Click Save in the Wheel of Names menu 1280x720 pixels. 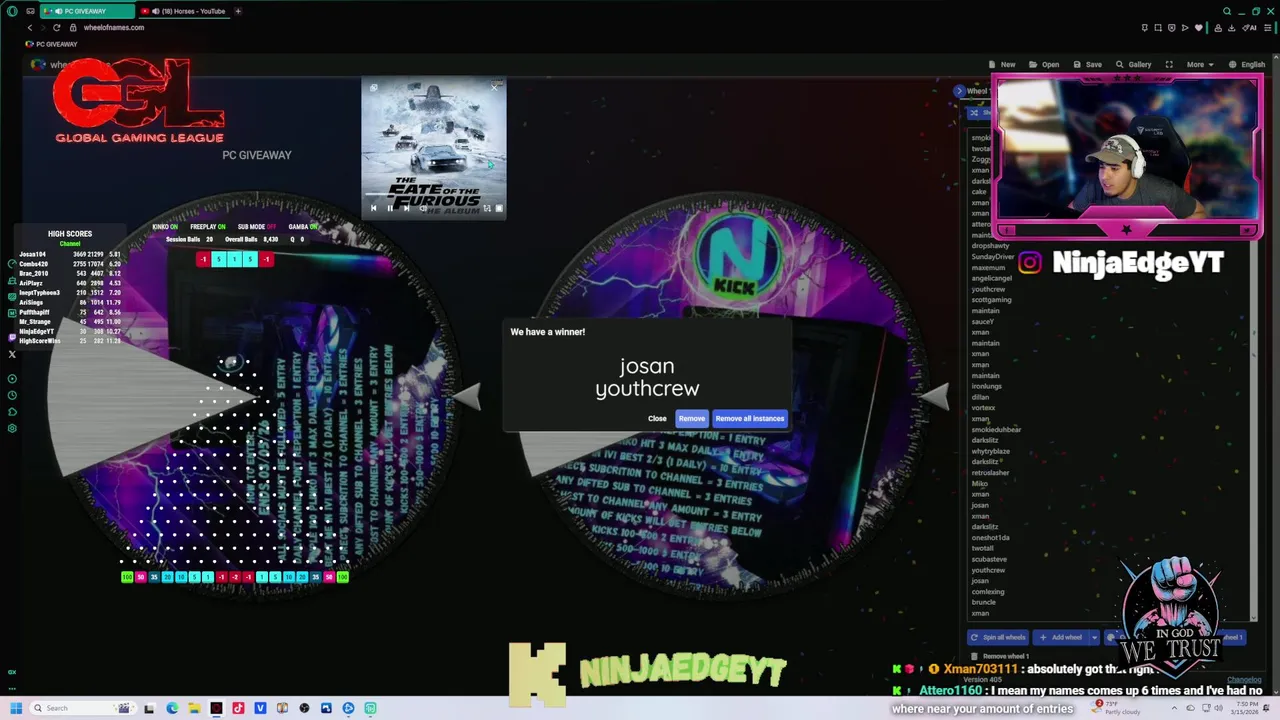(1087, 64)
